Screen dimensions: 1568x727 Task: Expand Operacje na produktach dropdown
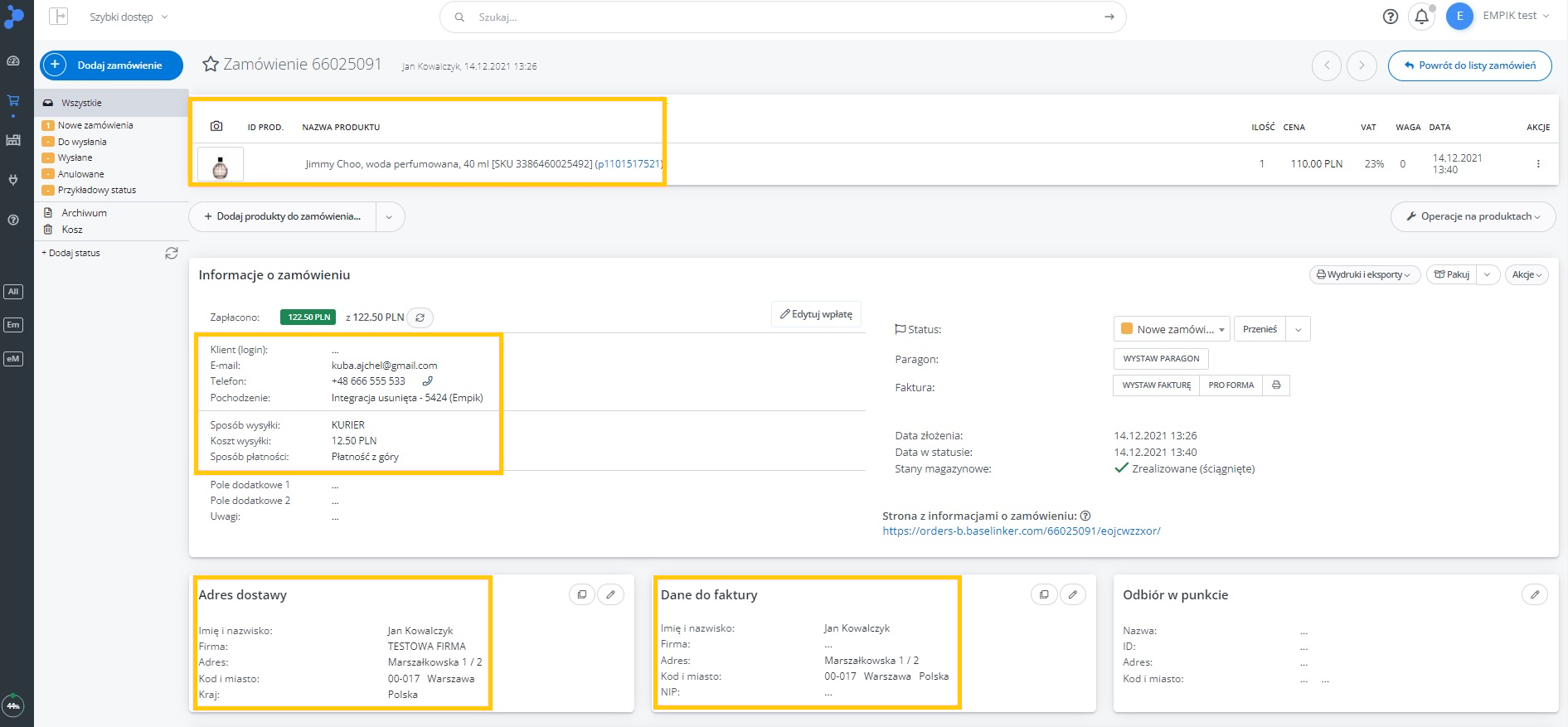[x=1473, y=216]
